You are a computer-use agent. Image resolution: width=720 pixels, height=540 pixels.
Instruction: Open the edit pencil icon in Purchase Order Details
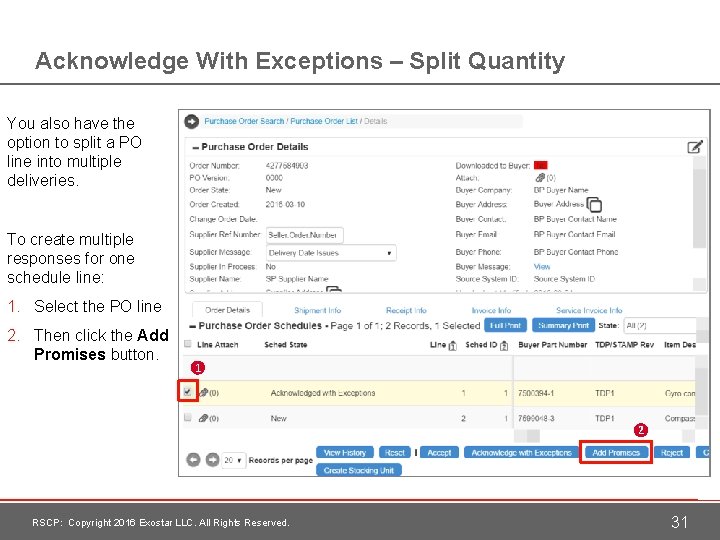[695, 147]
